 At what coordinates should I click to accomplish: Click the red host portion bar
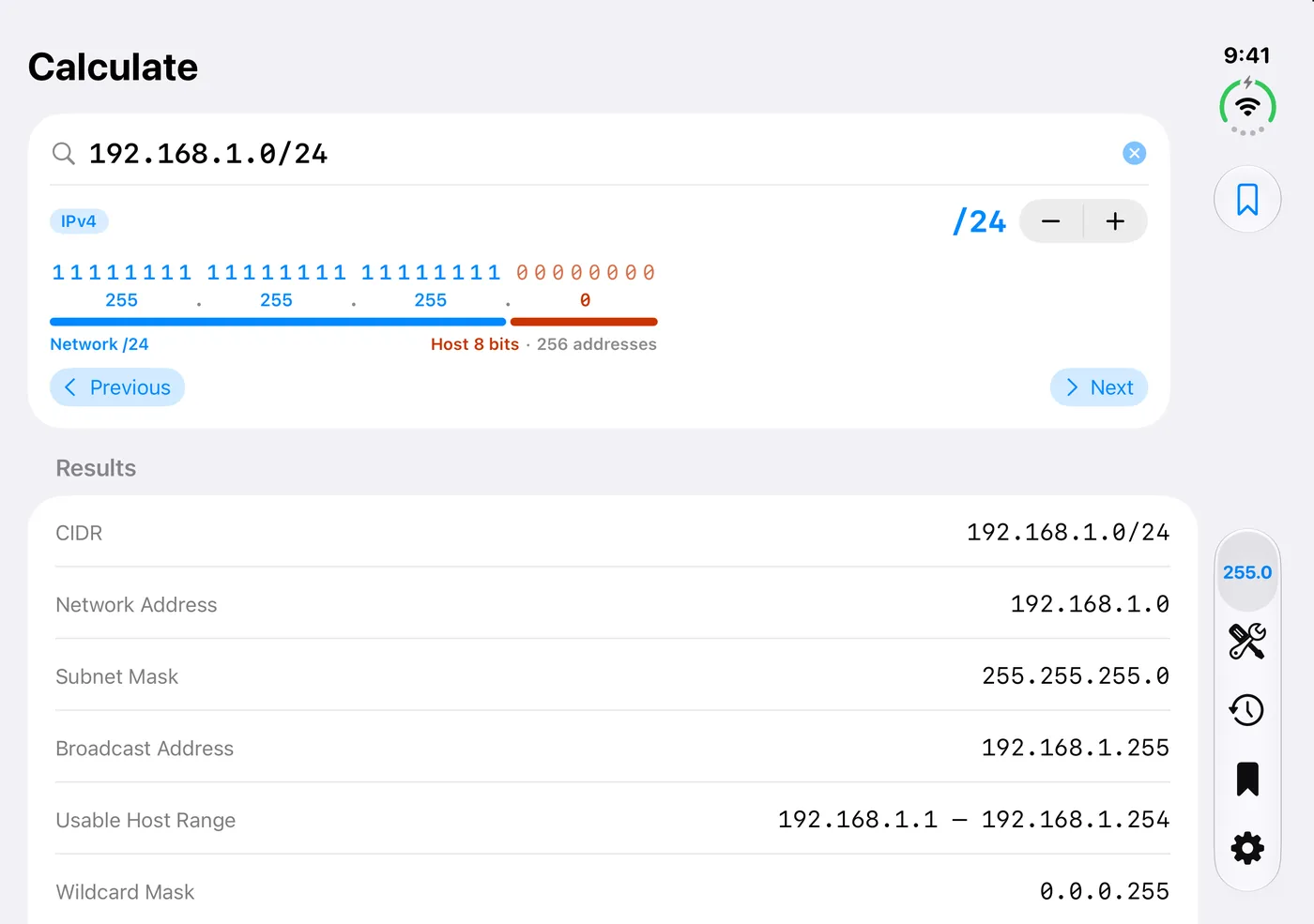click(x=584, y=322)
